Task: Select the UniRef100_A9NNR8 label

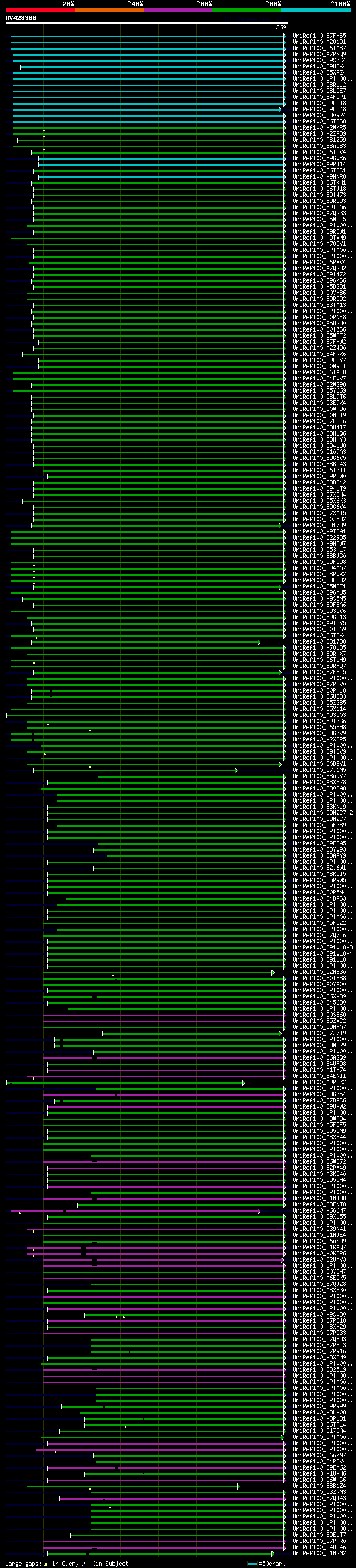Action: point(319,176)
